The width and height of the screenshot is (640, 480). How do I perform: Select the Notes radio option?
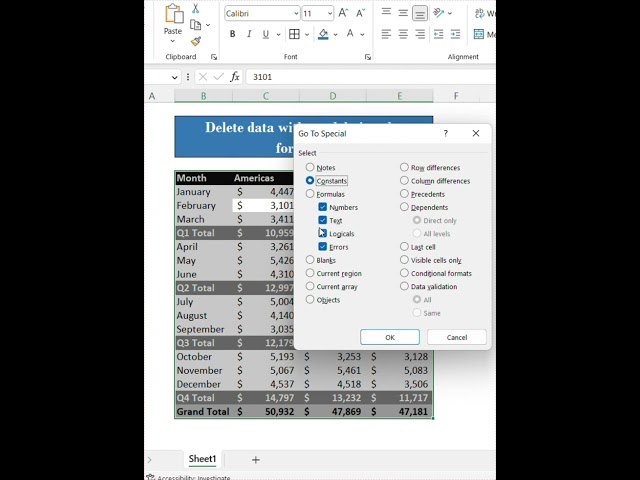[x=310, y=167]
